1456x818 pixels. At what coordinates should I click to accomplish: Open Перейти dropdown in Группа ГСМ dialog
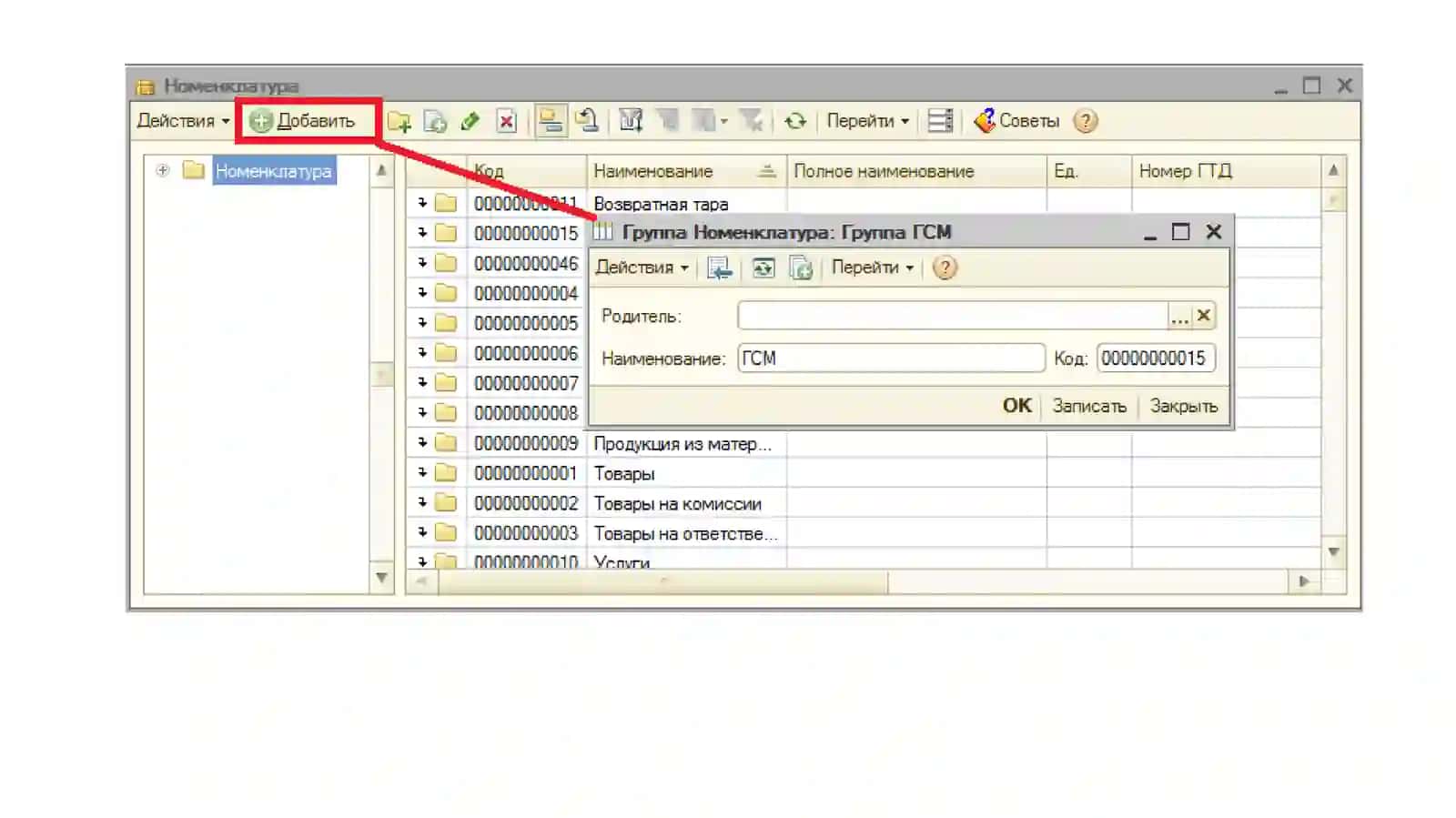[x=872, y=268]
